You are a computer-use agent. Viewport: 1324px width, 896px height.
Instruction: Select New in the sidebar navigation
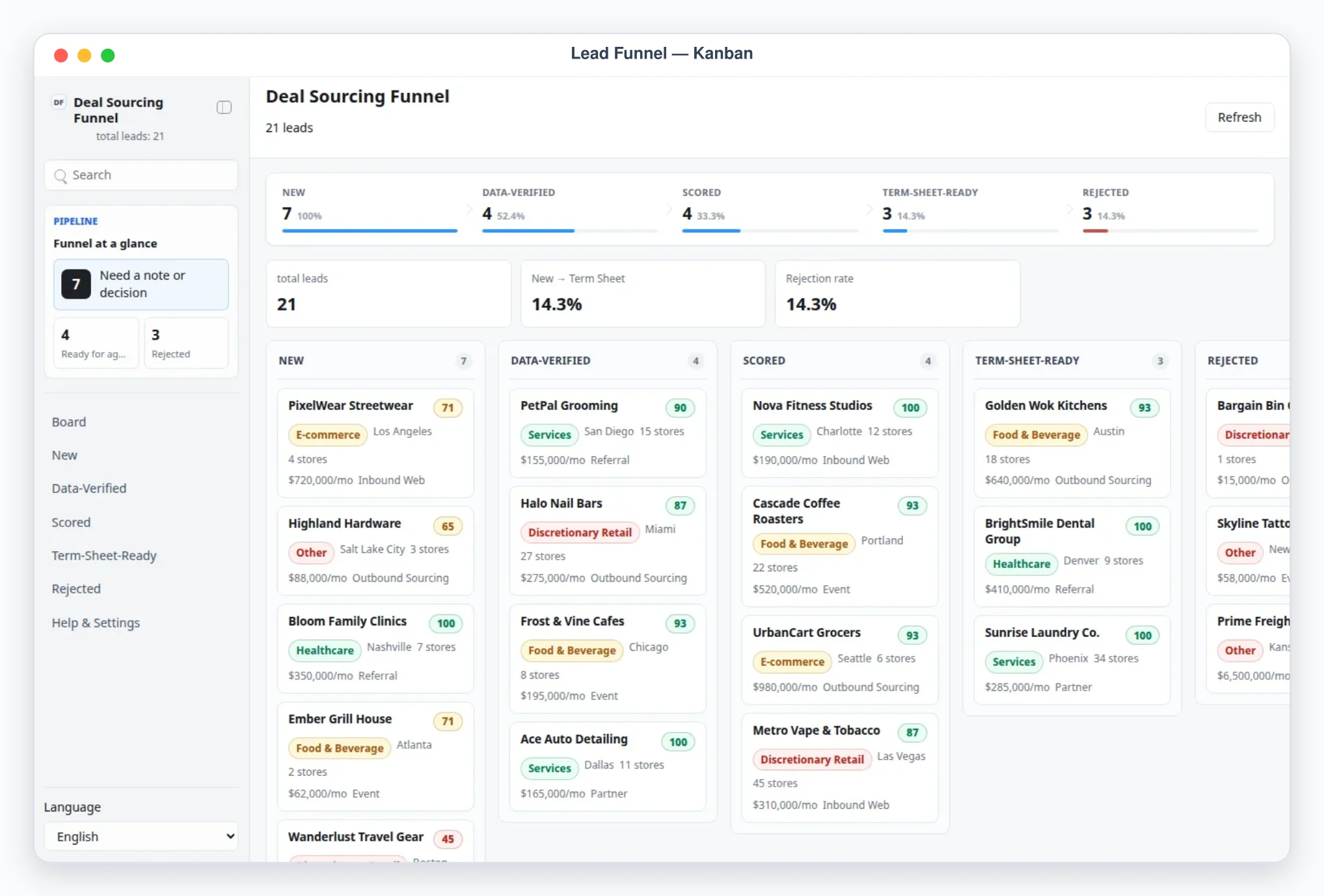[64, 455]
